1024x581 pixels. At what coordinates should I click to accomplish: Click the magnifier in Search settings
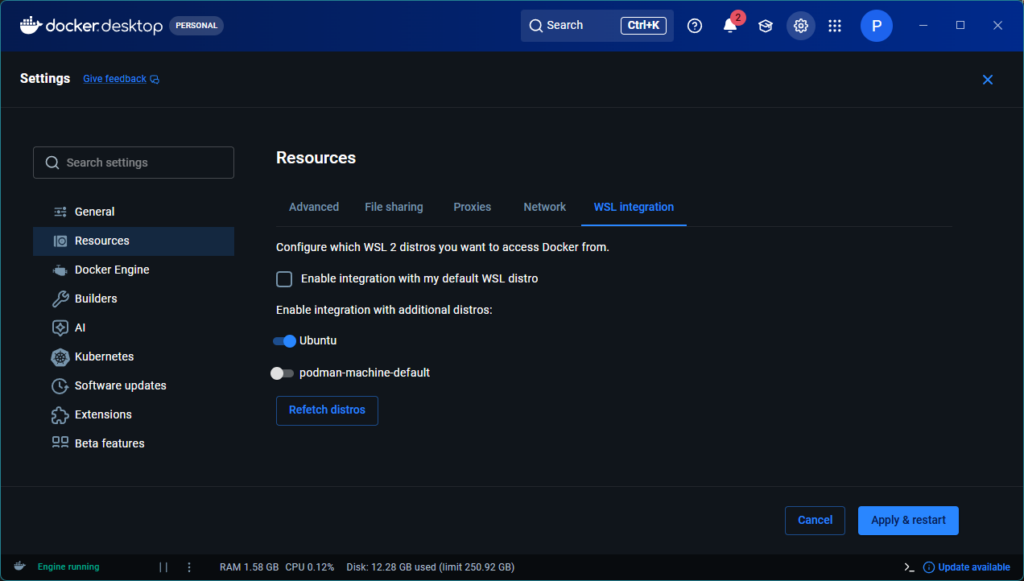(x=52, y=163)
